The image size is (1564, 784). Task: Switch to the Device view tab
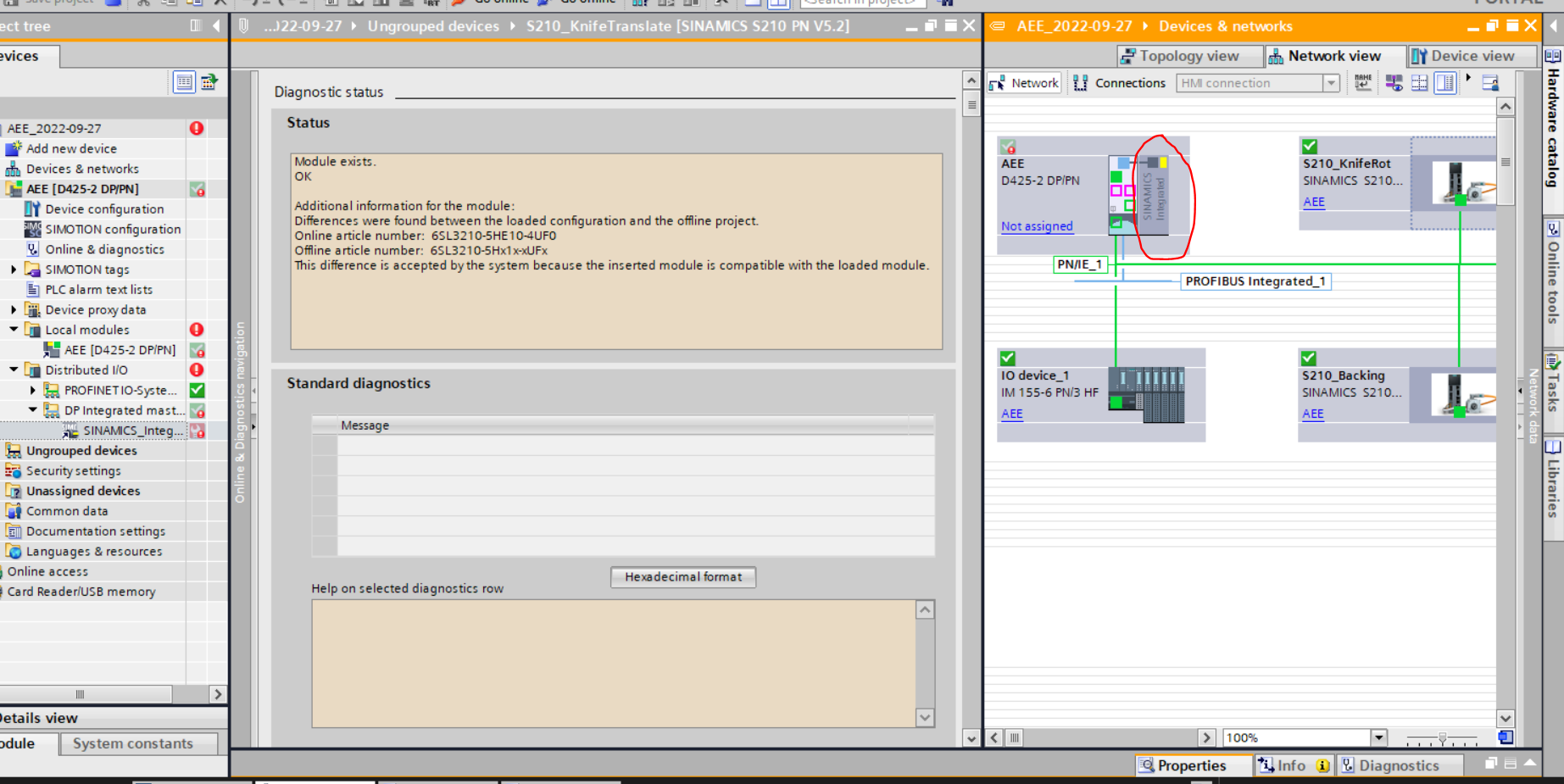click(x=1463, y=56)
